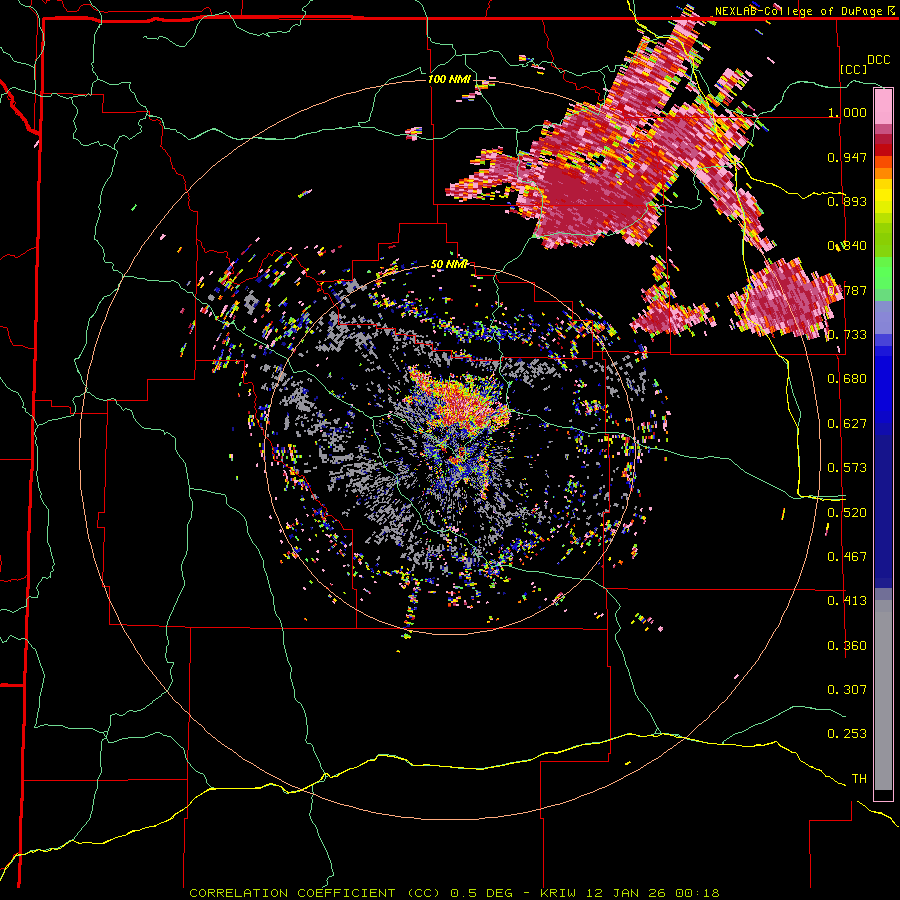Click the Correlation Coefficient caption at bottom
900x900 pixels.
(x=454, y=893)
